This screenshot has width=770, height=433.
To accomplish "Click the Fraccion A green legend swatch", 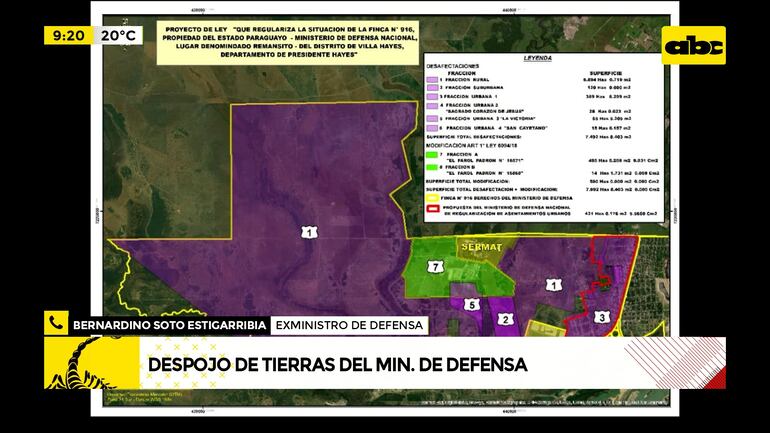I will point(430,155).
